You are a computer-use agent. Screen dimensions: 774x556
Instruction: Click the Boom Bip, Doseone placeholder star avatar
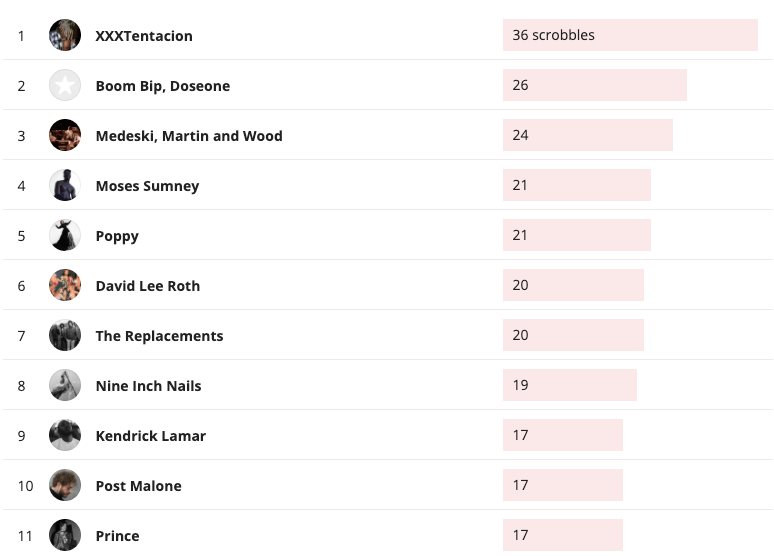(x=65, y=85)
